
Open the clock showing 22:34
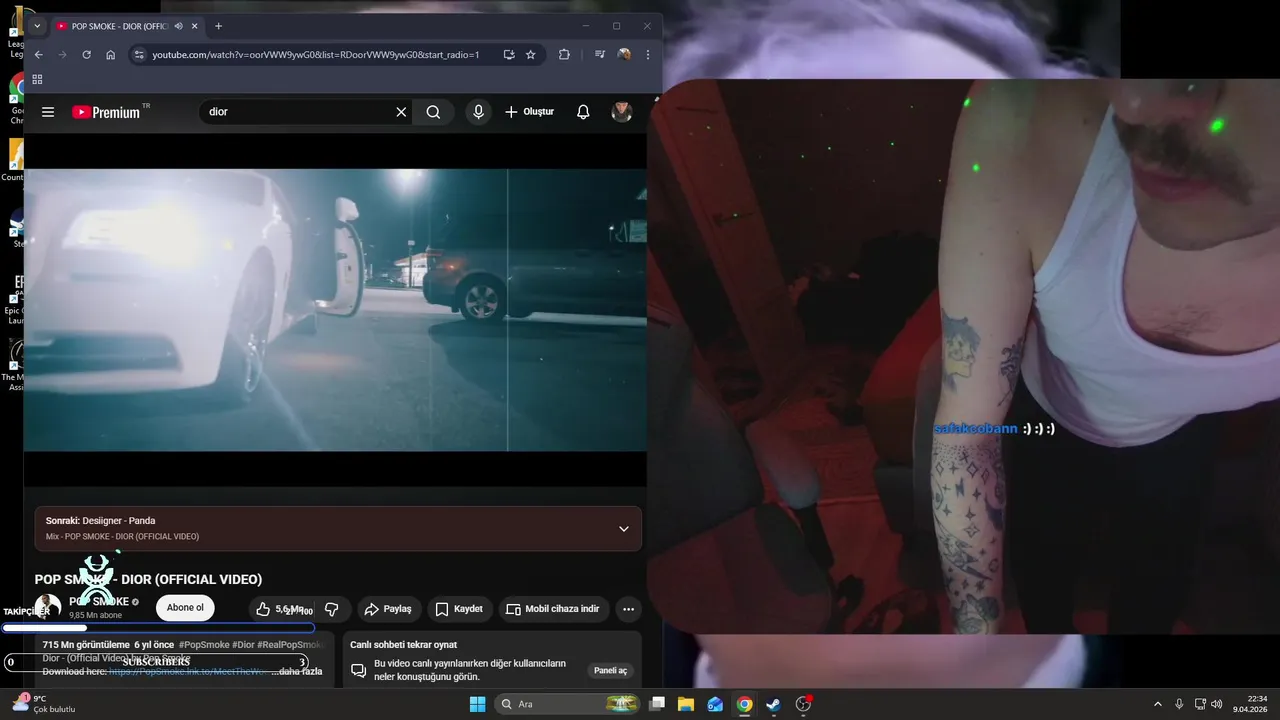1250,704
